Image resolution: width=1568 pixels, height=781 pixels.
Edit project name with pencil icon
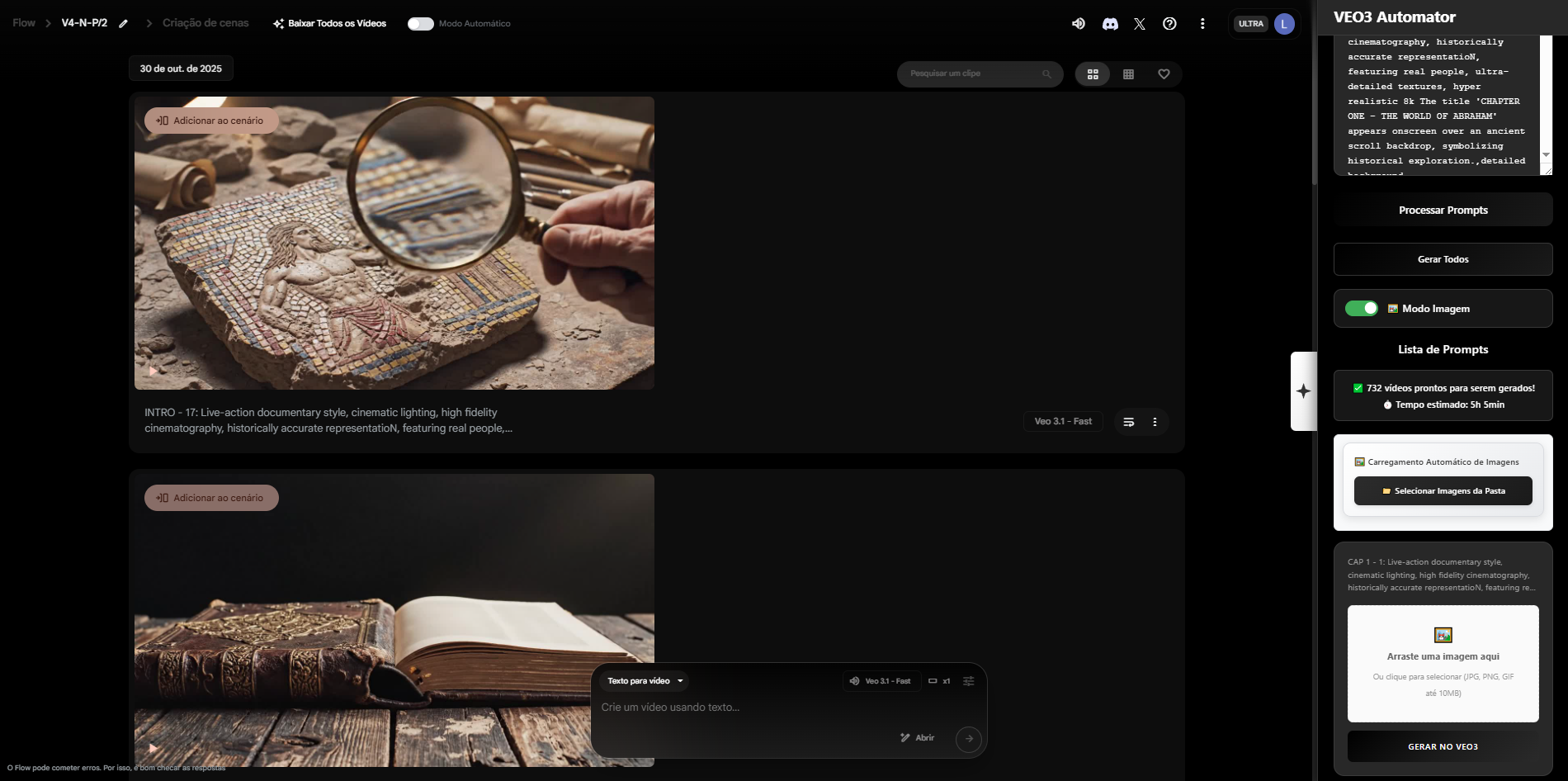pyautogui.click(x=123, y=24)
